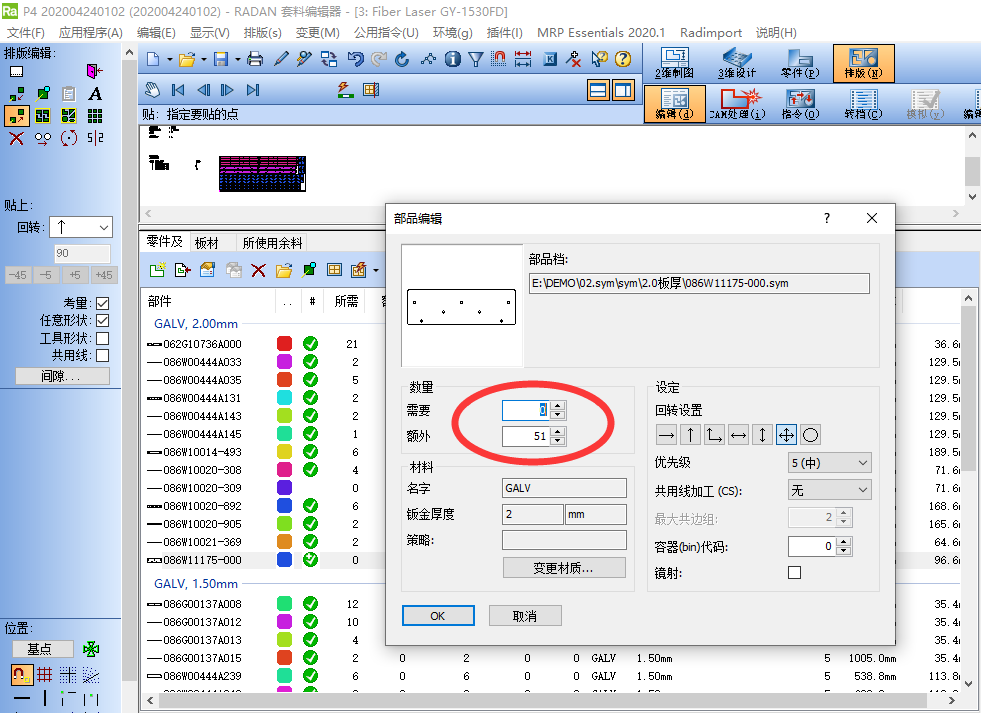Screen dimensions: 981x713
Task: Click the Filter funnel toolbar icon
Action: [x=475, y=59]
